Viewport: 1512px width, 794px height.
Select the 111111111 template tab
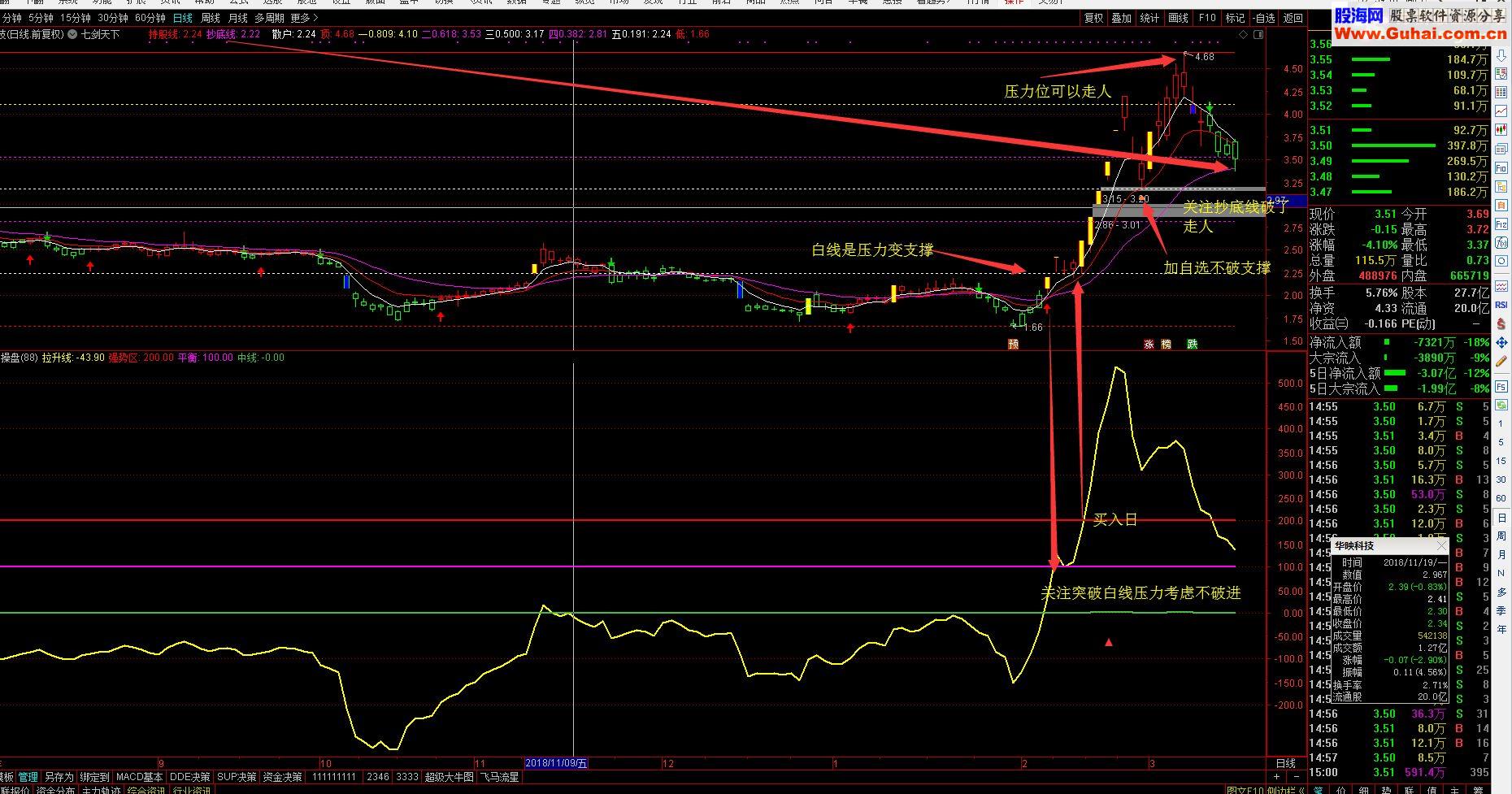click(334, 777)
